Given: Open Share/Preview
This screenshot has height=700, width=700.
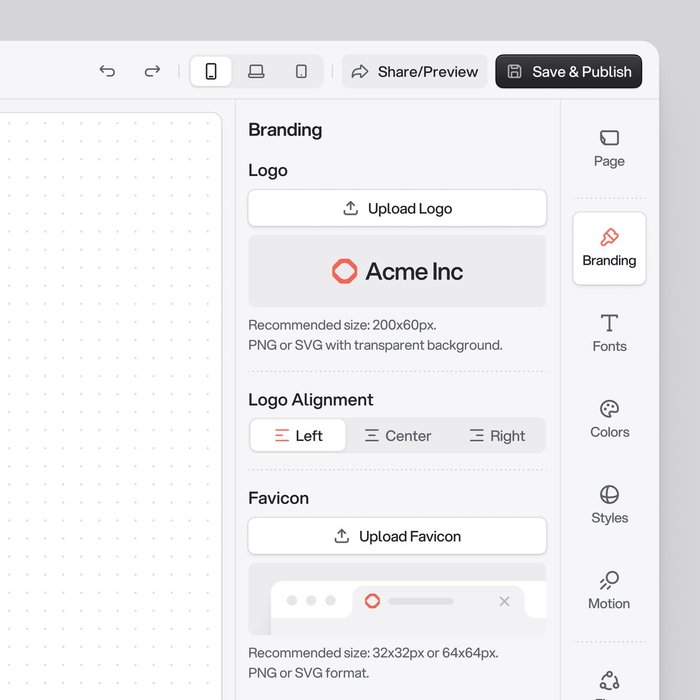Looking at the screenshot, I should click(x=415, y=71).
